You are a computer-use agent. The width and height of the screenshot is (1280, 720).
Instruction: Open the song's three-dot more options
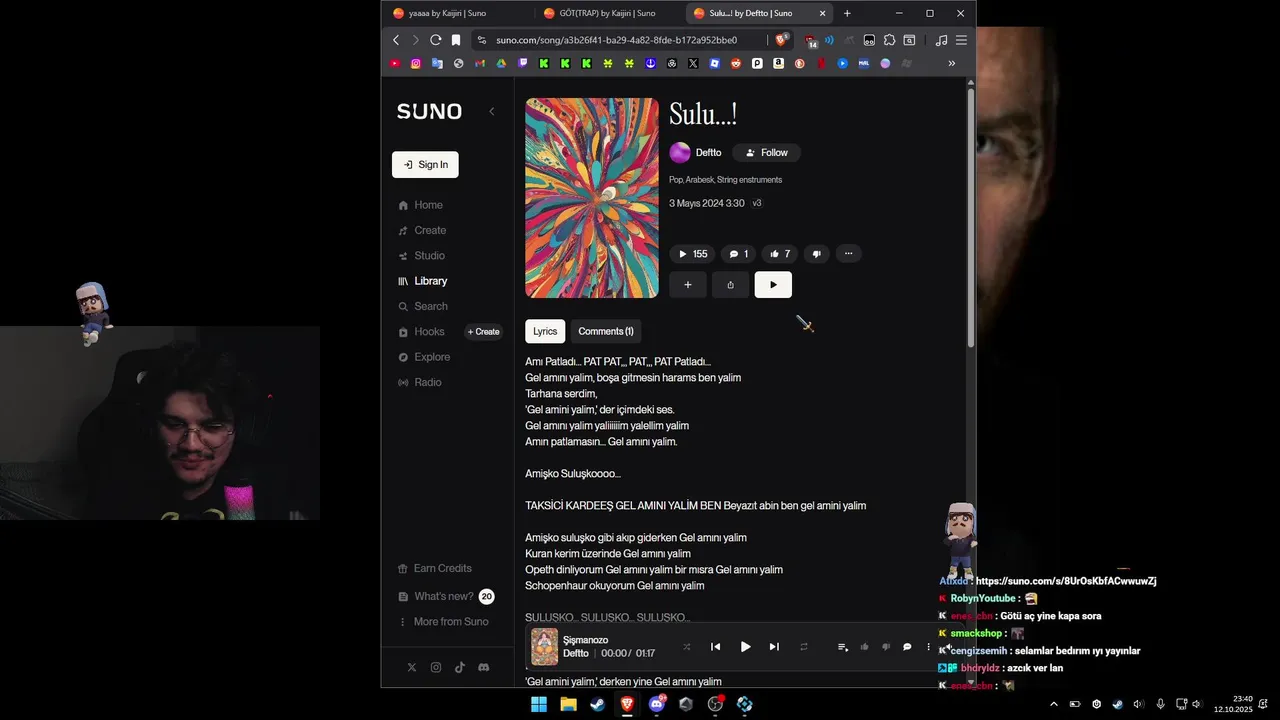(x=848, y=254)
